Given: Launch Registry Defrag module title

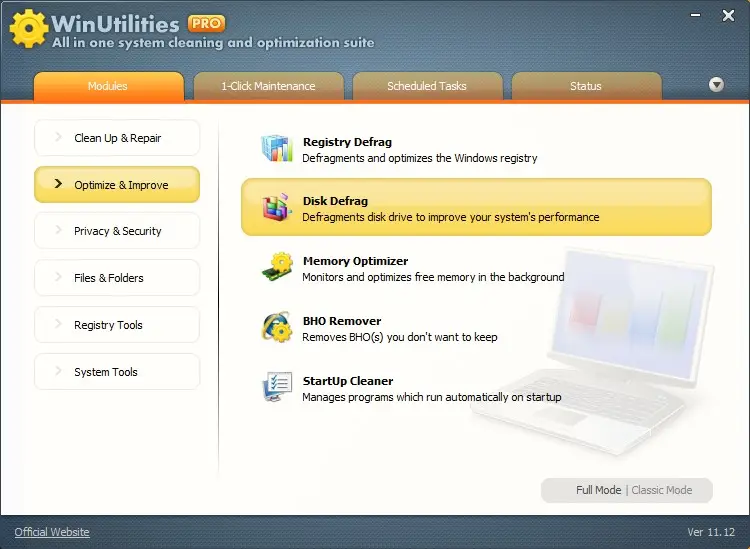Looking at the screenshot, I should 347,142.
